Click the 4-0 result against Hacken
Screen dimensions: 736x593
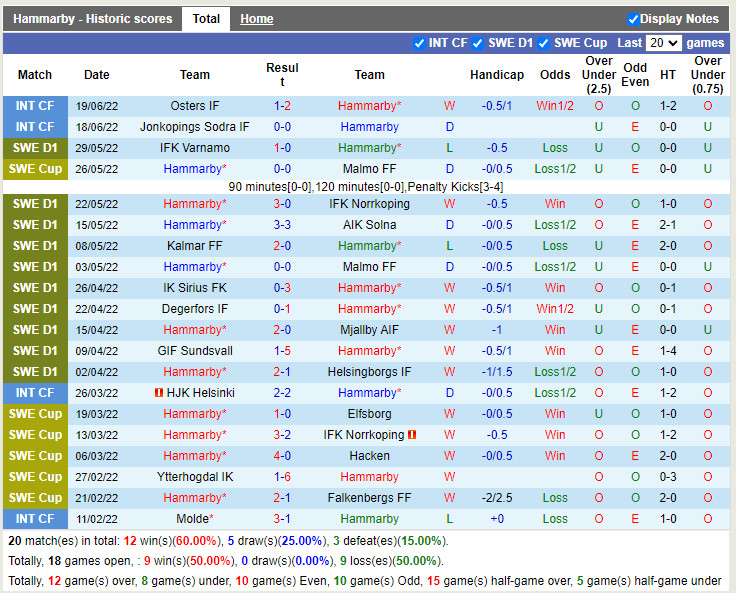click(282, 456)
